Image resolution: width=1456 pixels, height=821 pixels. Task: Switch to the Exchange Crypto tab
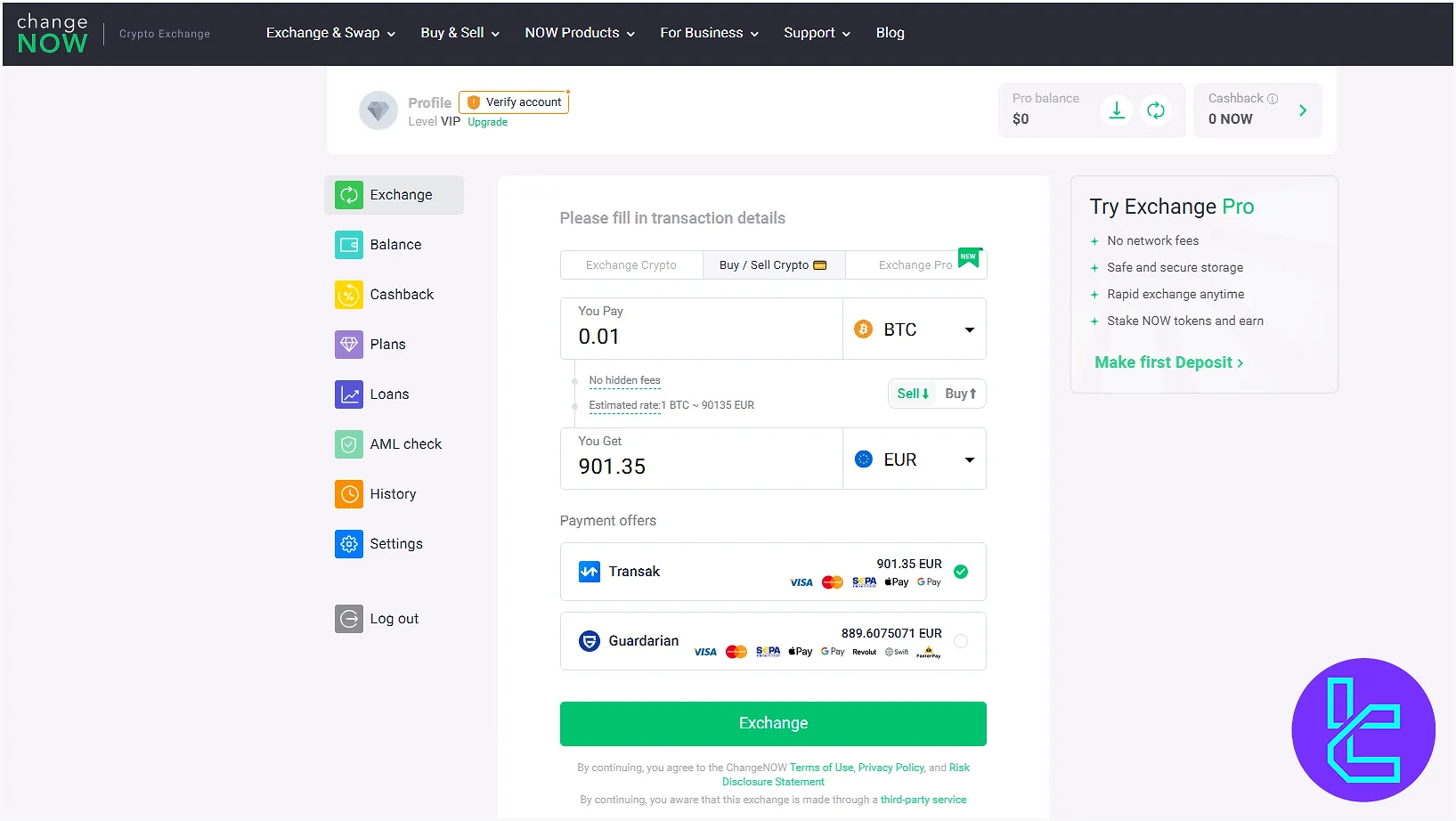coord(631,265)
